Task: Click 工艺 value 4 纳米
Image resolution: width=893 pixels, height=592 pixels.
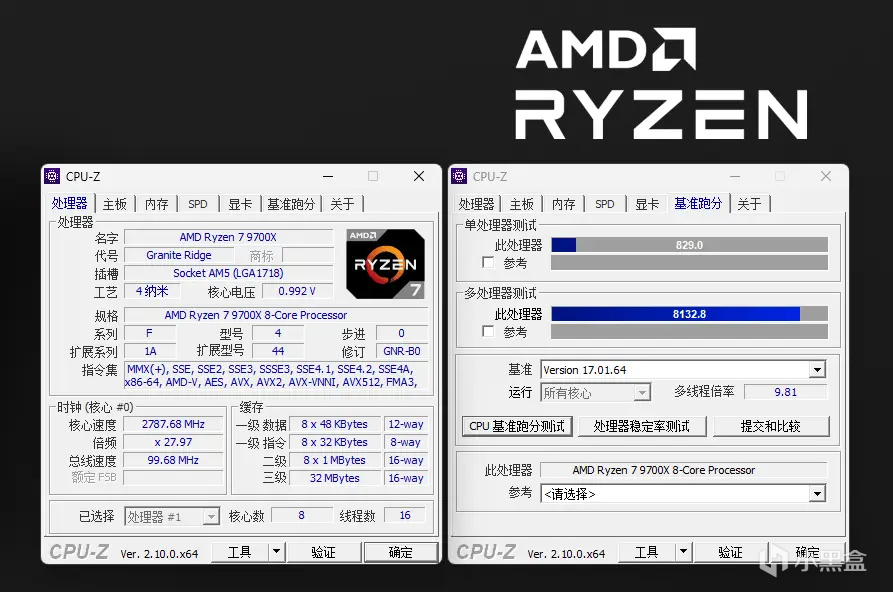Action: click(x=152, y=291)
